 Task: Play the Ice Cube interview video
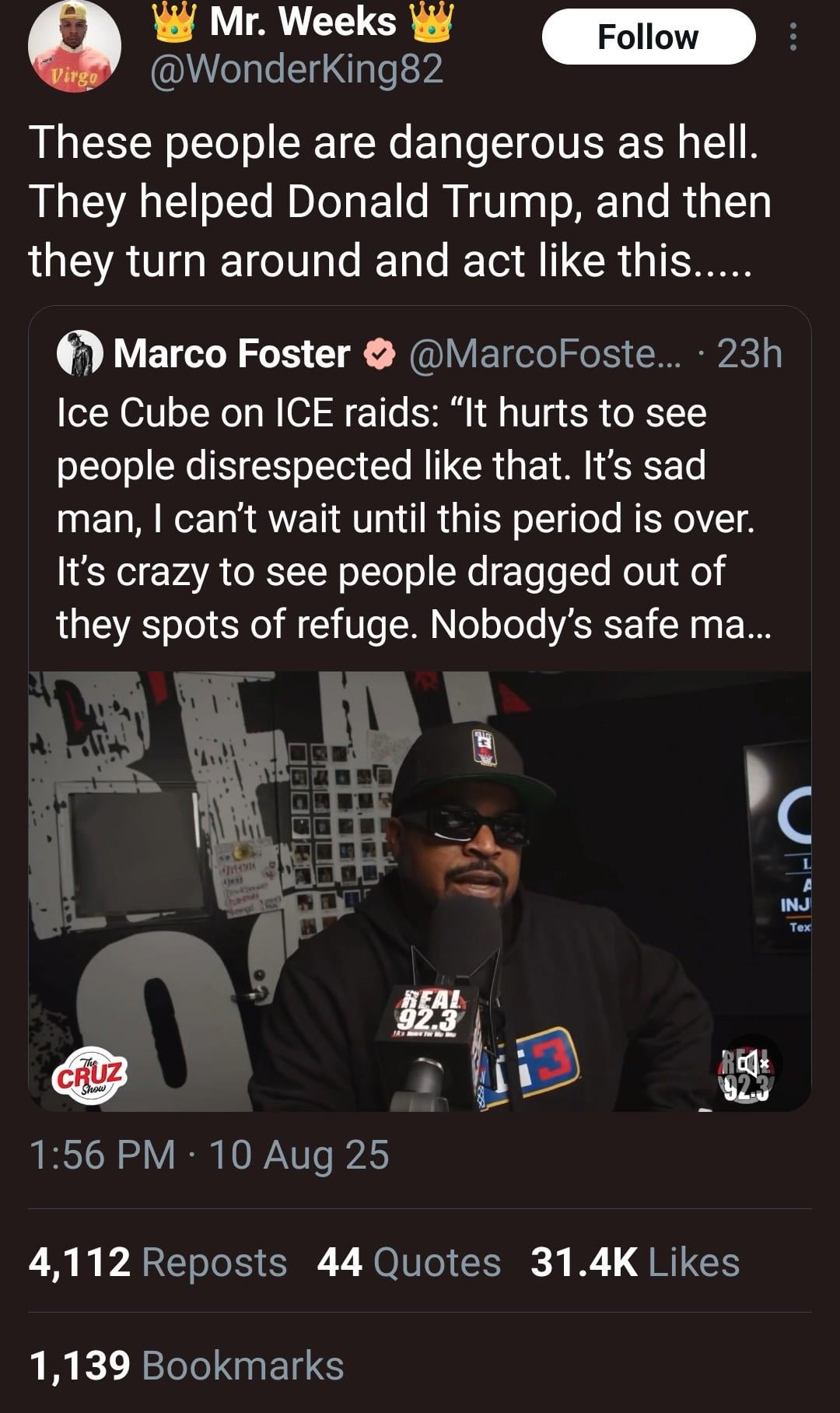(x=420, y=891)
